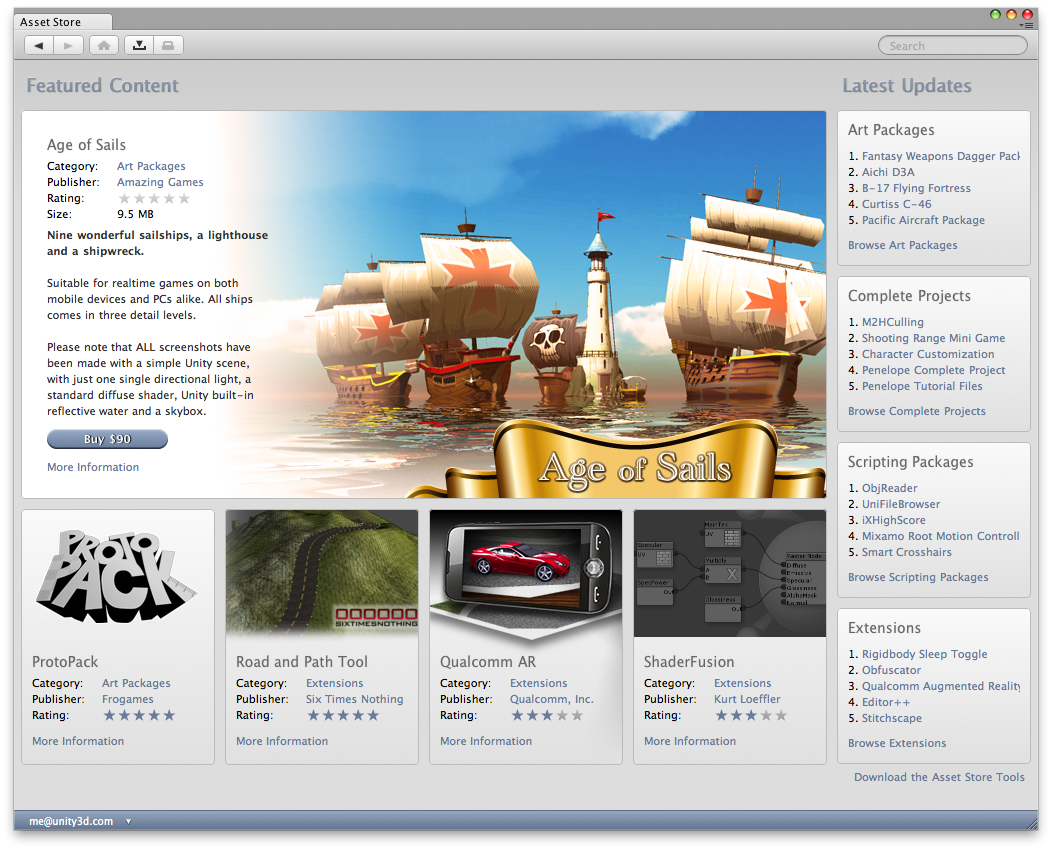1052x850 pixels.
Task: Open Obfuscator listing
Action: click(891, 670)
